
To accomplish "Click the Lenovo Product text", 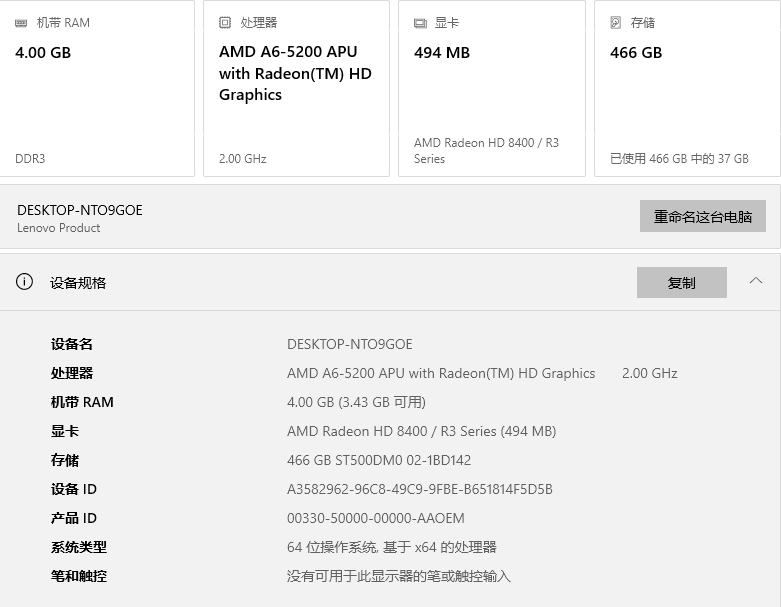I will [58, 228].
